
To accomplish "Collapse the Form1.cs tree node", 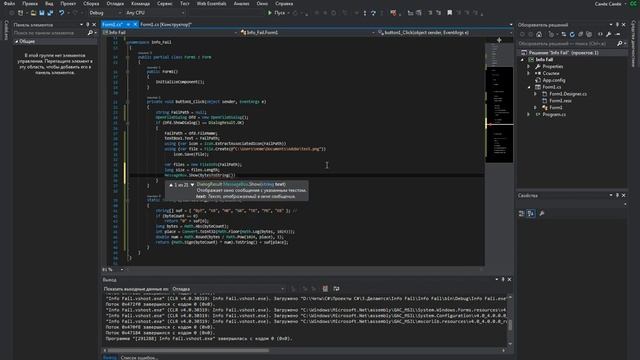I will [529, 87].
